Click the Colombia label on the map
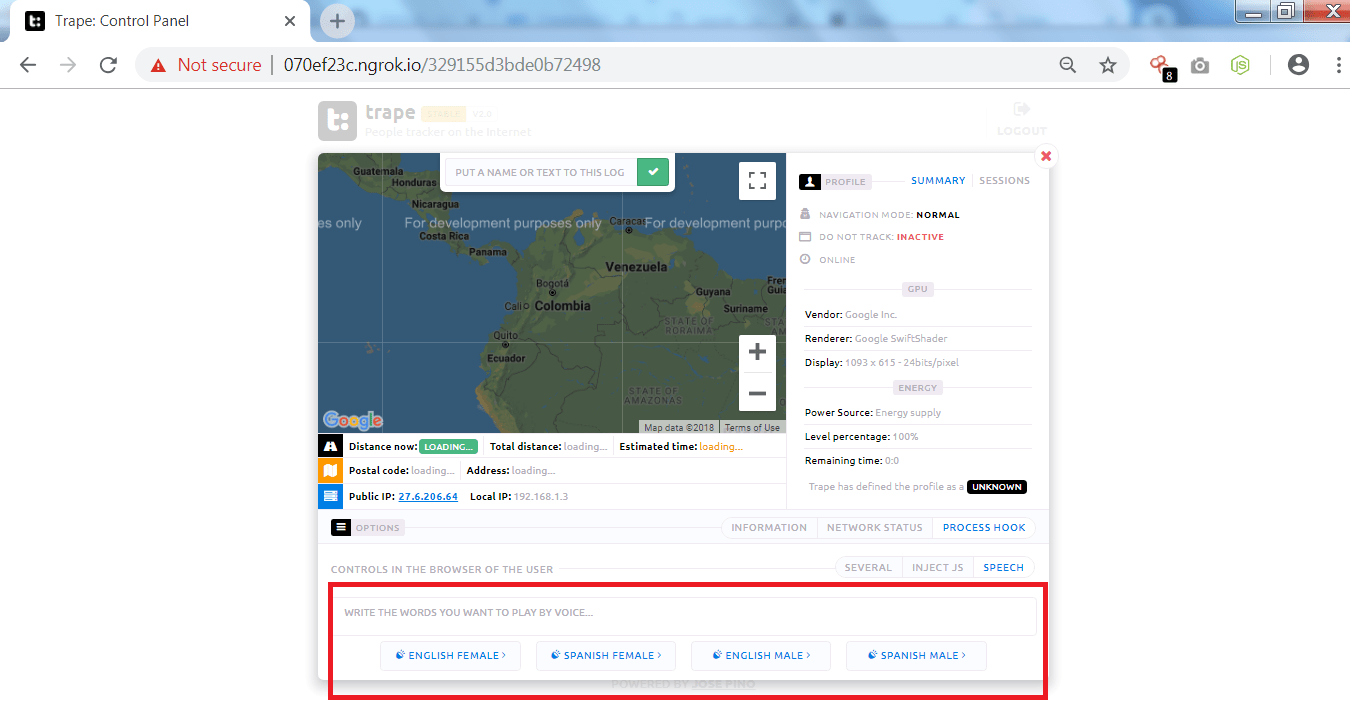This screenshot has width=1350, height=706. coord(562,306)
